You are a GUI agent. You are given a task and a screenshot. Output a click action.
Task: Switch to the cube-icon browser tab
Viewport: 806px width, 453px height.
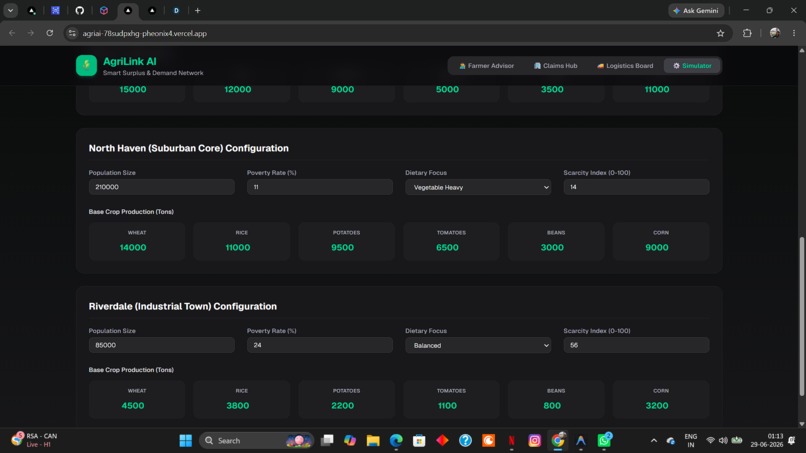coord(104,10)
